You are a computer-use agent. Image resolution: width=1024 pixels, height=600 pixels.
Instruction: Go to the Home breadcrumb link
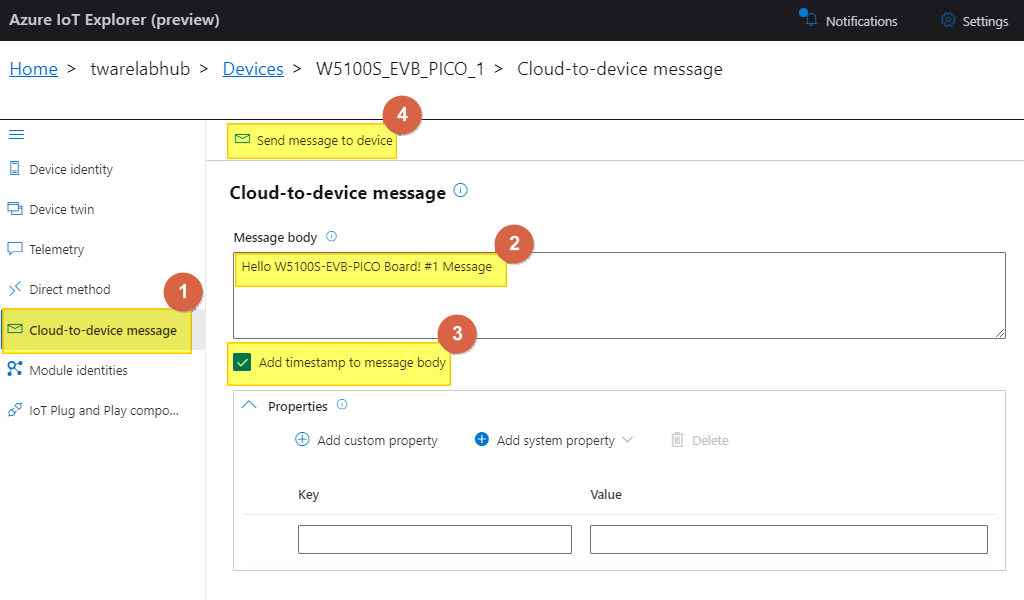[x=33, y=69]
